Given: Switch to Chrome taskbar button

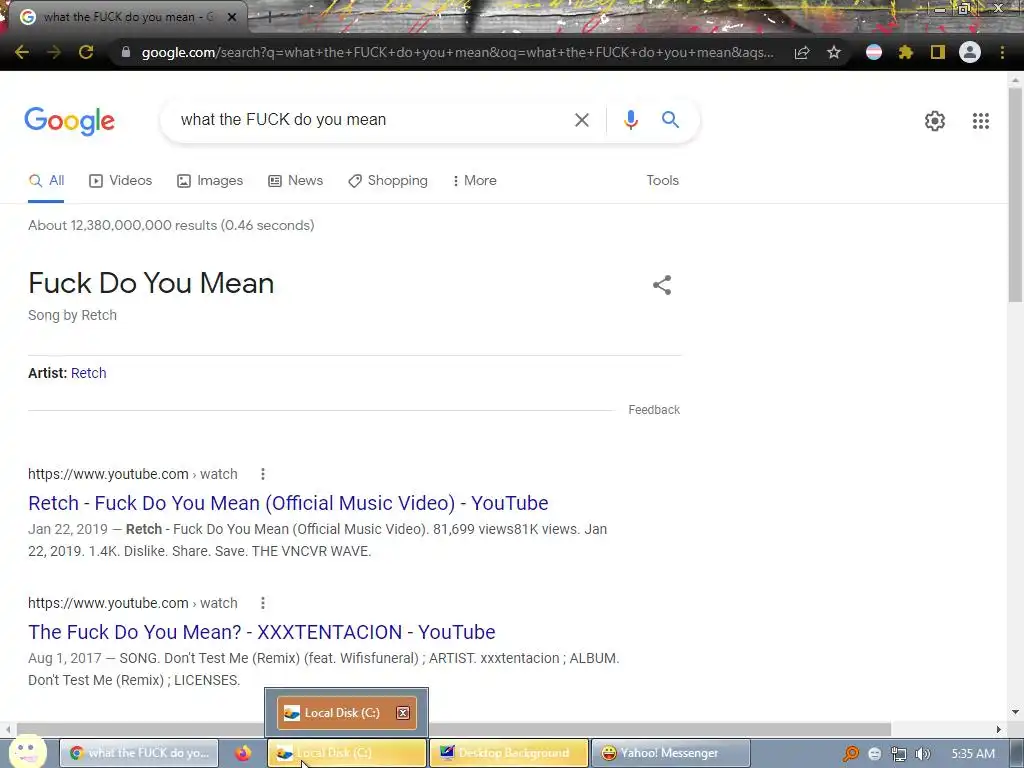Looking at the screenshot, I should point(138,753).
